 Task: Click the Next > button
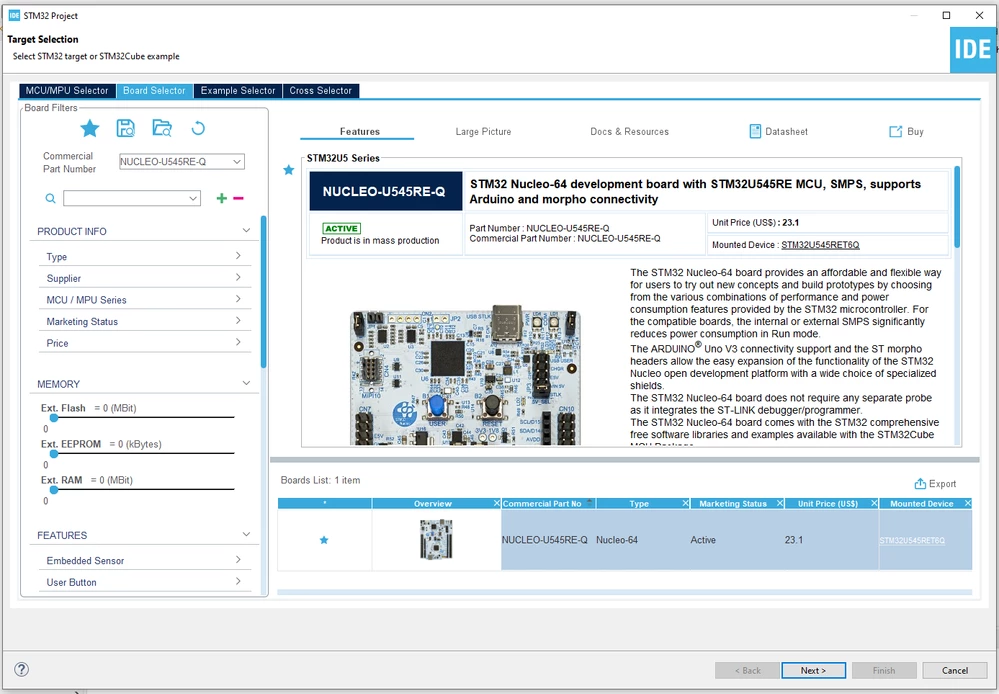pyautogui.click(x=814, y=670)
